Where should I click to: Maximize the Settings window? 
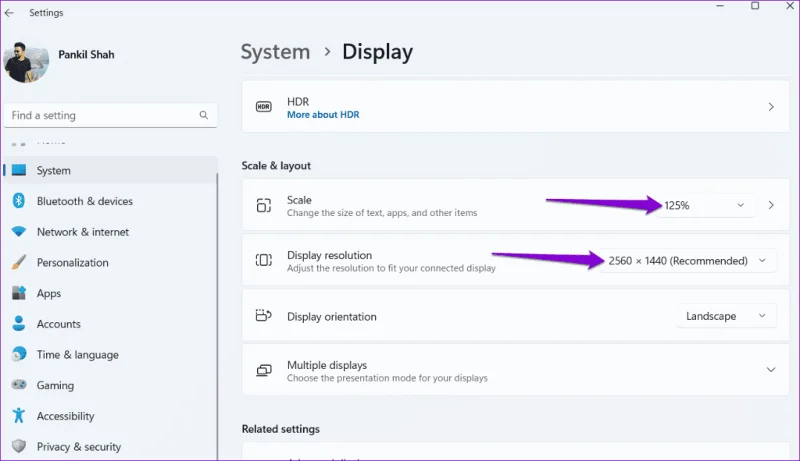pyautogui.click(x=755, y=6)
